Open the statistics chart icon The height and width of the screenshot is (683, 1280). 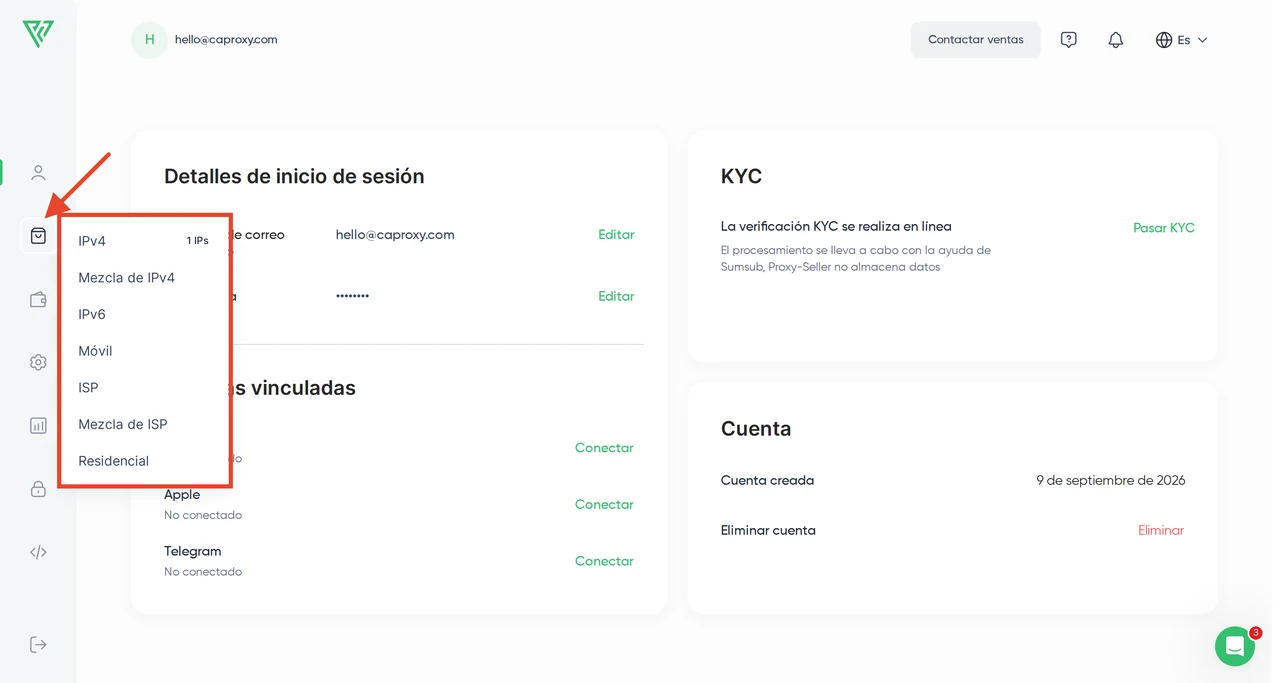[38, 425]
